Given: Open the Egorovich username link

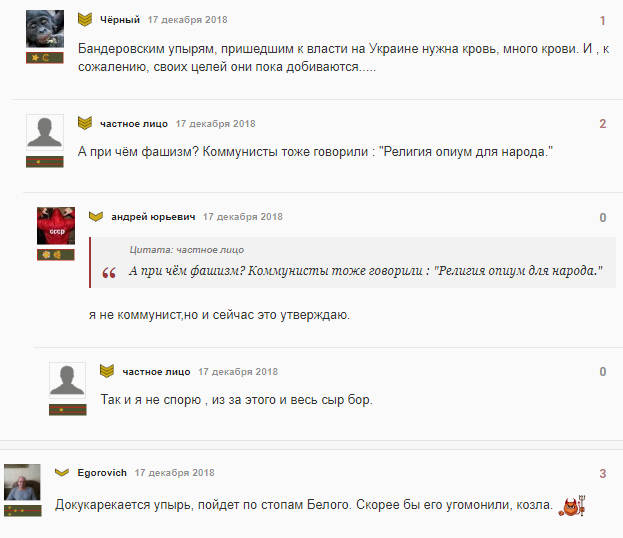Looking at the screenshot, I should (x=102, y=473).
